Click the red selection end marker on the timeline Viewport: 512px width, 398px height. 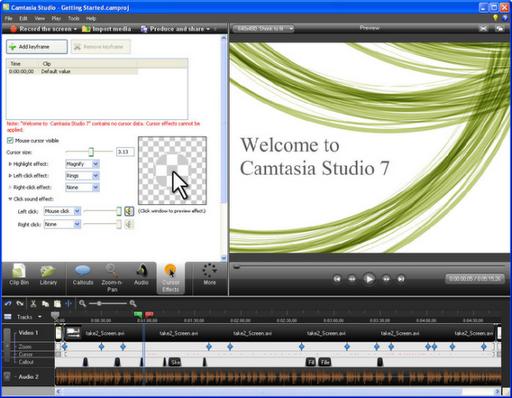(x=149, y=315)
